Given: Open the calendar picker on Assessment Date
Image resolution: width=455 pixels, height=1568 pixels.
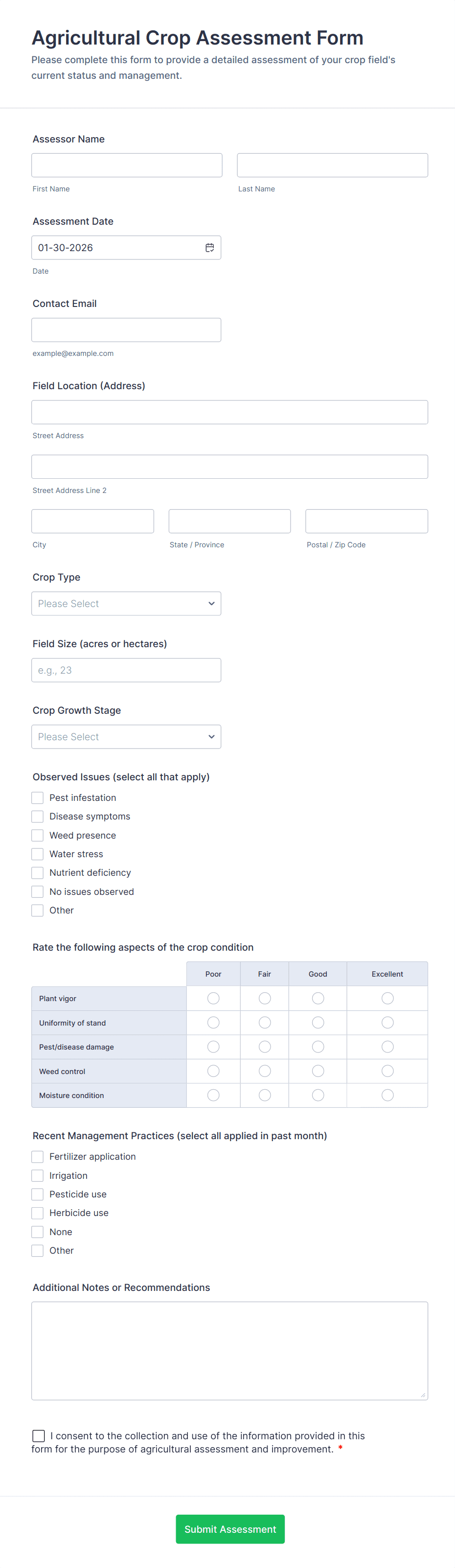Looking at the screenshot, I should [x=210, y=247].
